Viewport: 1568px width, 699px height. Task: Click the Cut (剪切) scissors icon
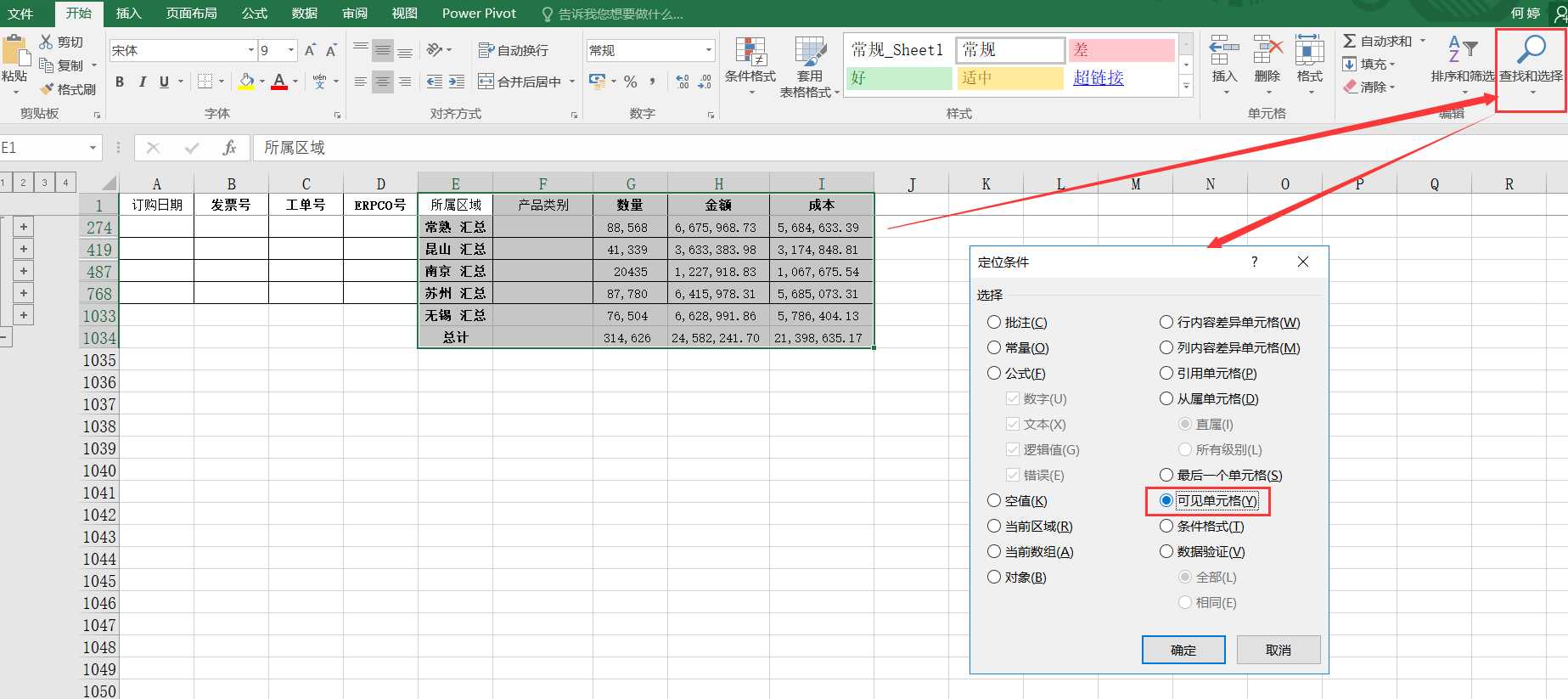46,42
